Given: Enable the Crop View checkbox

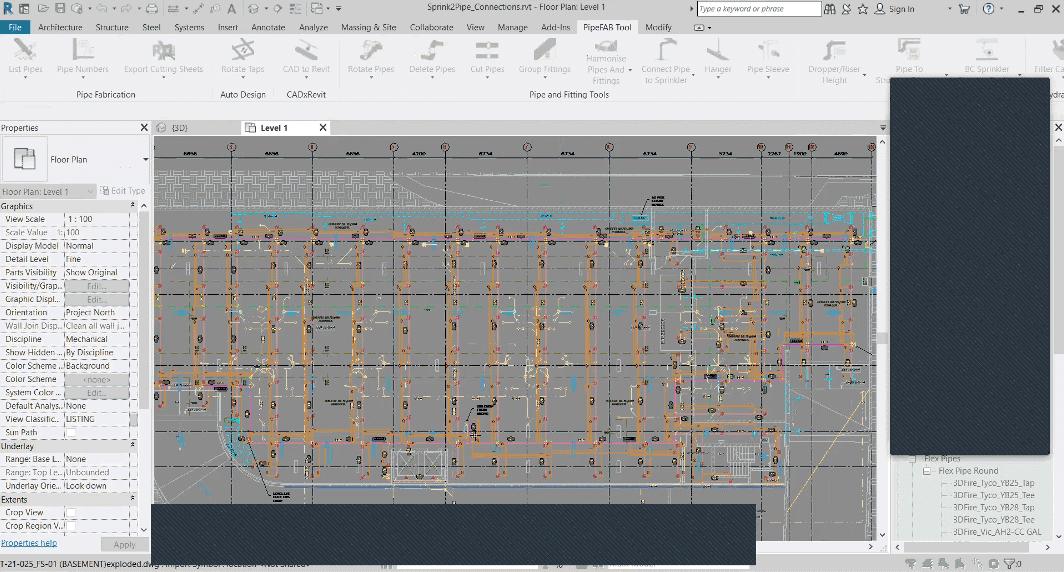Looking at the screenshot, I should coord(71,513).
